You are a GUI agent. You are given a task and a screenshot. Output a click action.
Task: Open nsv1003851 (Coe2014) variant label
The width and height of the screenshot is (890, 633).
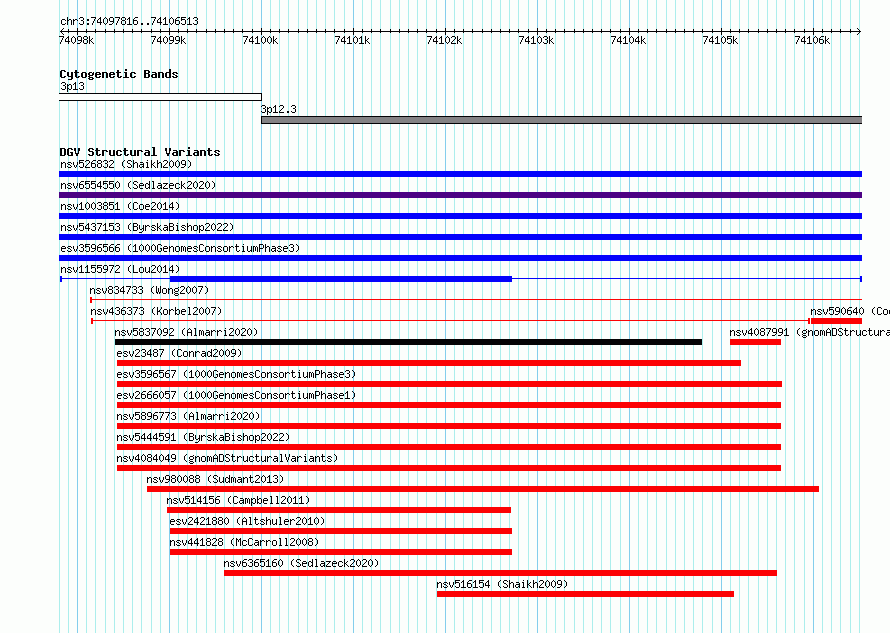click(120, 206)
